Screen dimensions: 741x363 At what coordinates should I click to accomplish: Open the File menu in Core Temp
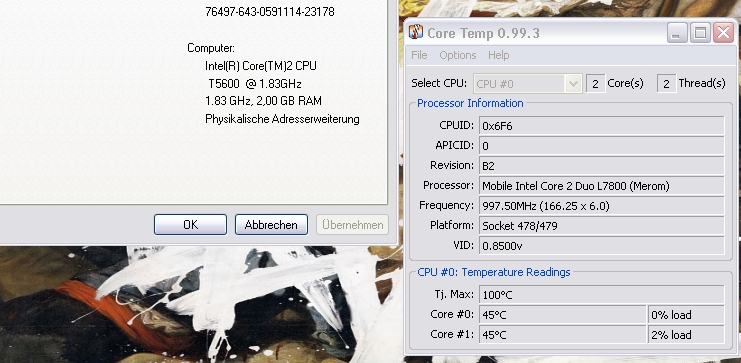click(419, 55)
